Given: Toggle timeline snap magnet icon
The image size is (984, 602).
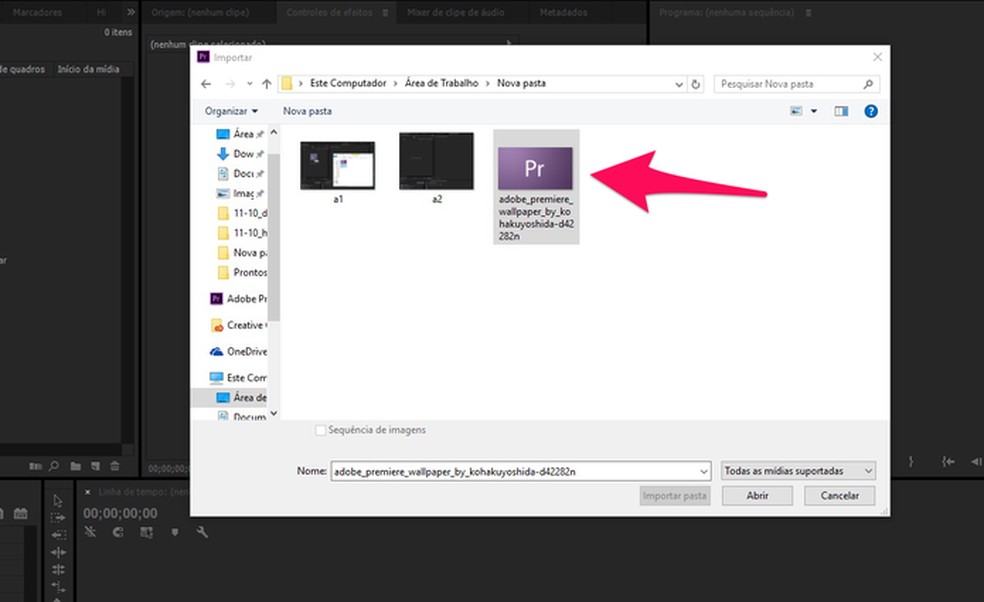Looking at the screenshot, I should tap(117, 532).
